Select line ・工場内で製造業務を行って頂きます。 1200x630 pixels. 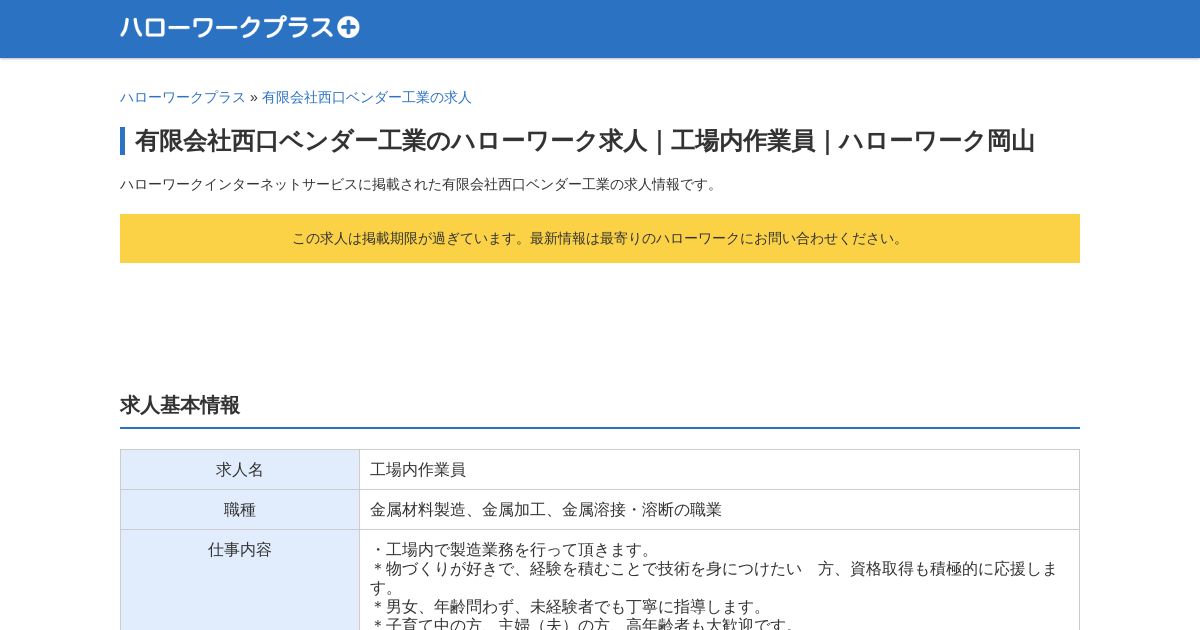tap(512, 550)
